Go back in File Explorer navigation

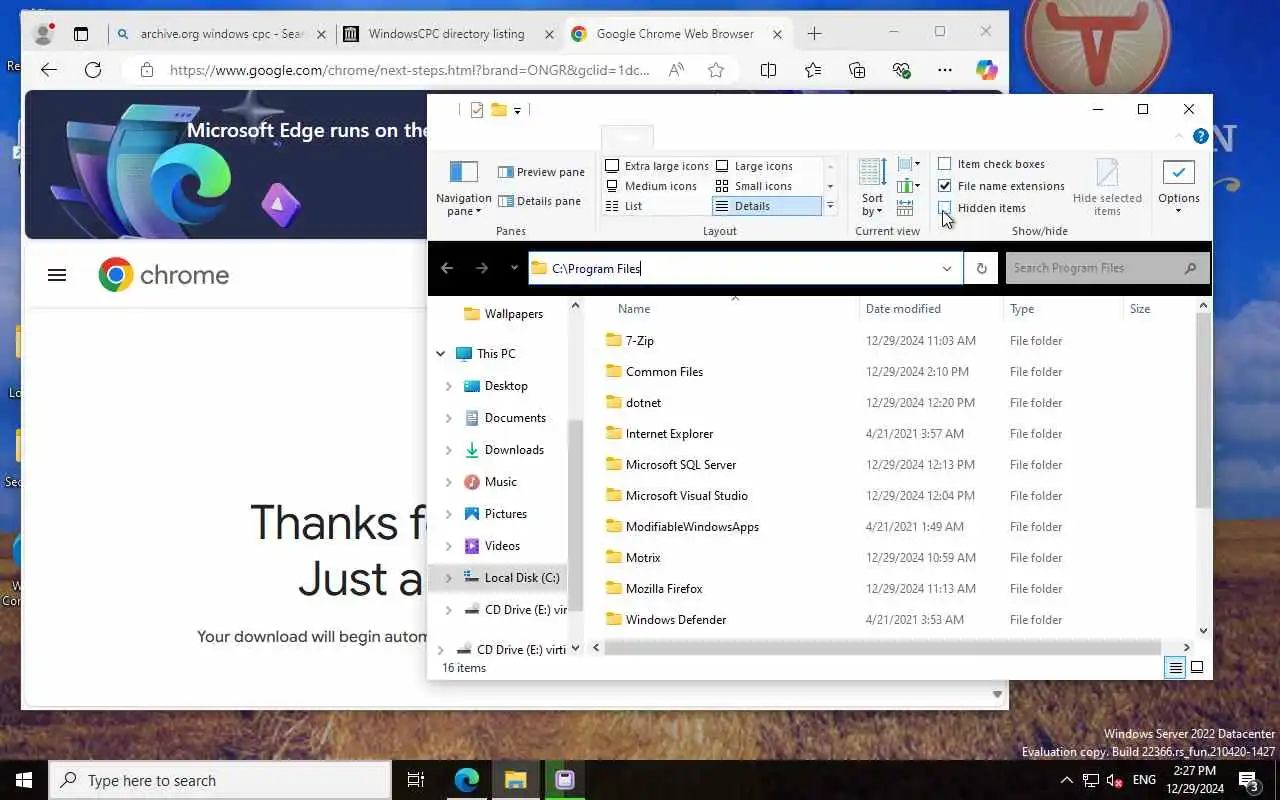(447, 268)
